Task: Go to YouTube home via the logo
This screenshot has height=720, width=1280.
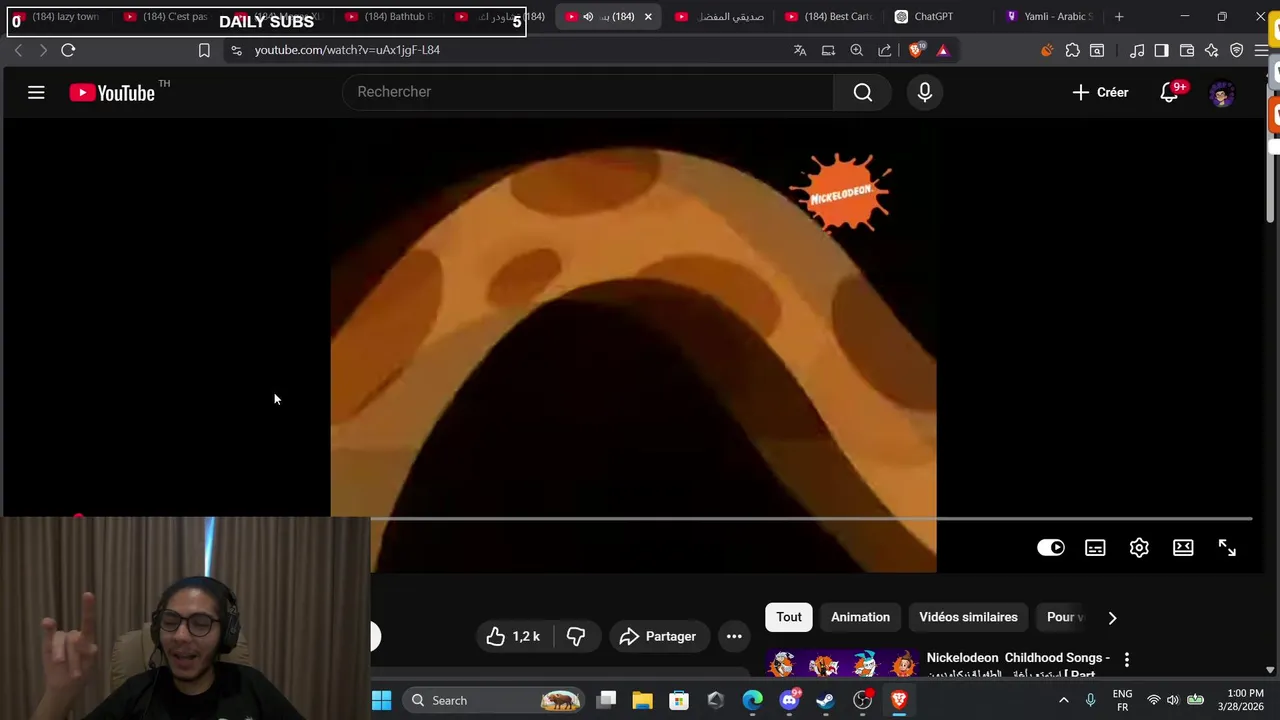Action: [112, 93]
